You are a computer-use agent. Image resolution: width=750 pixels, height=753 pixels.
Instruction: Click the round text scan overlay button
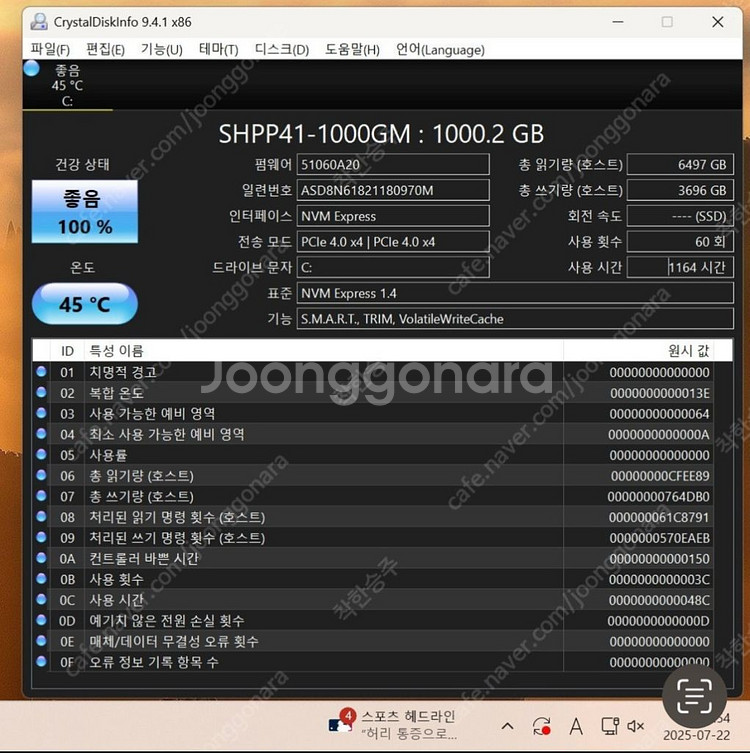[x=694, y=696]
